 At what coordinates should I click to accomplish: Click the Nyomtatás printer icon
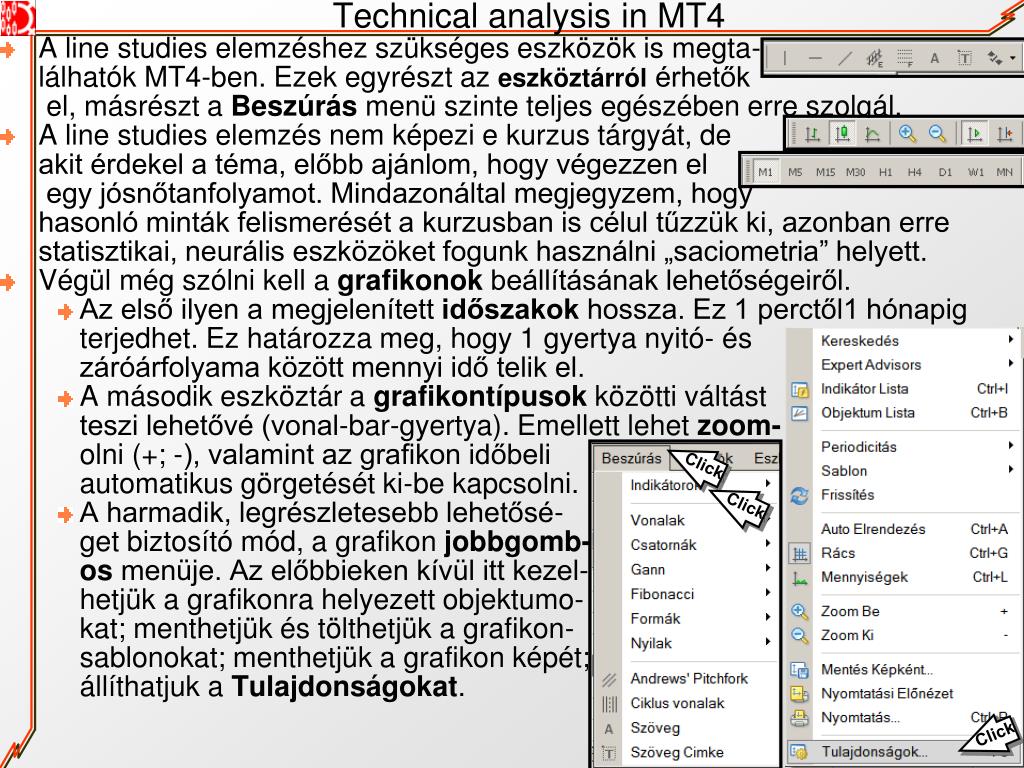(x=799, y=718)
